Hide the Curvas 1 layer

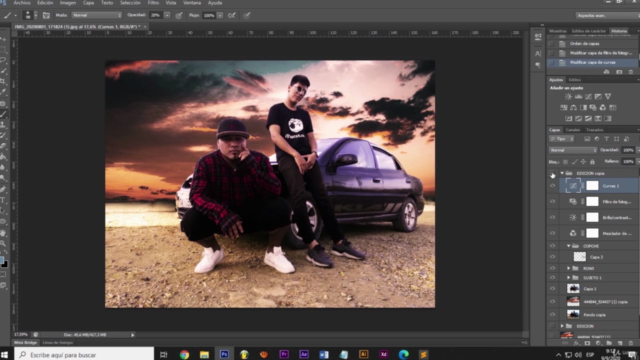553,186
